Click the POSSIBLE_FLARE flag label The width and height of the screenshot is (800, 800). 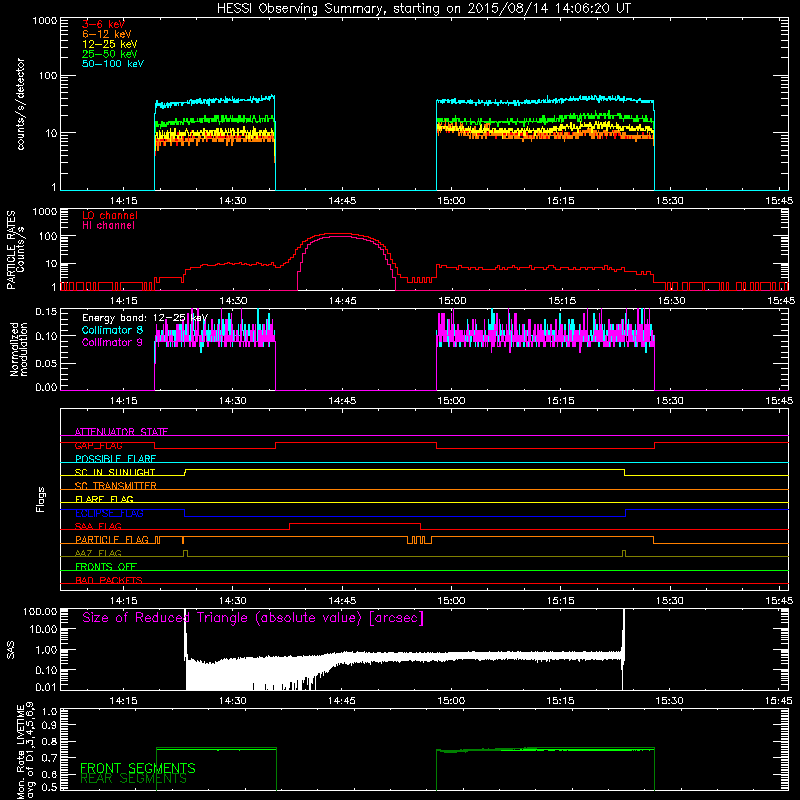pos(115,459)
